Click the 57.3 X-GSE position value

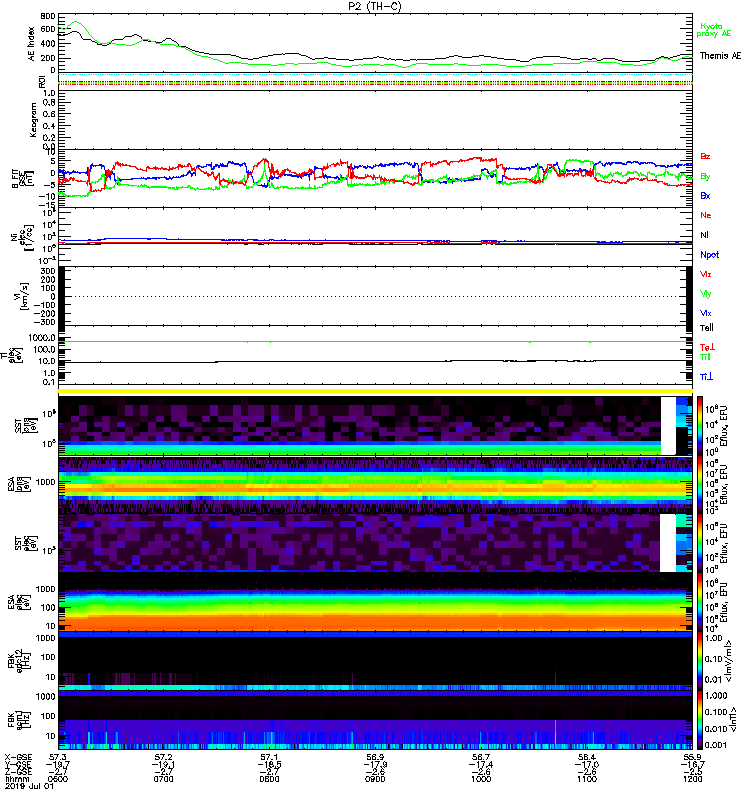(58, 757)
